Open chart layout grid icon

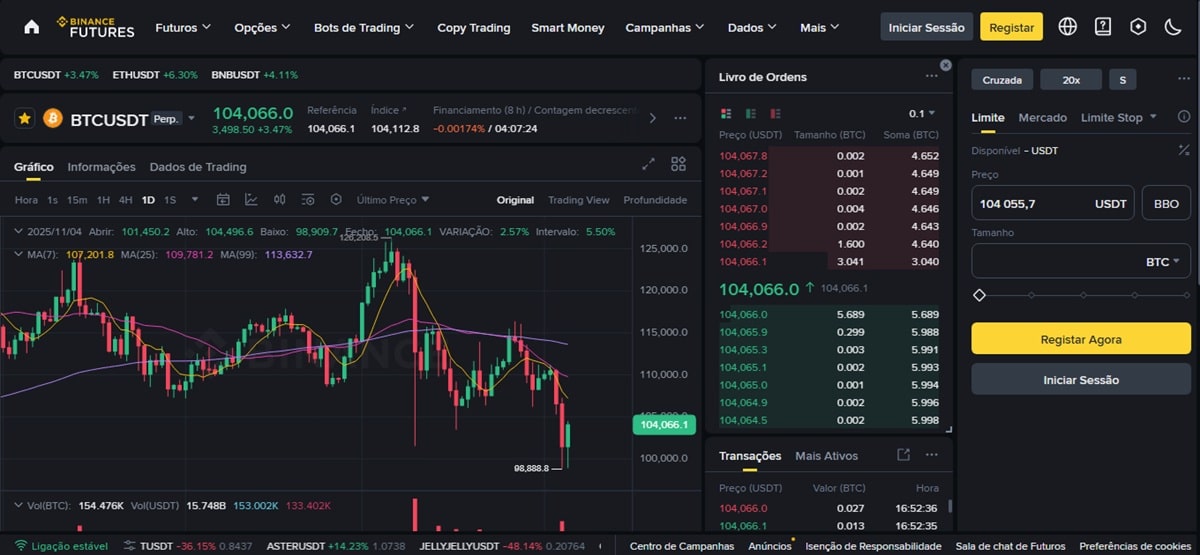pos(678,164)
